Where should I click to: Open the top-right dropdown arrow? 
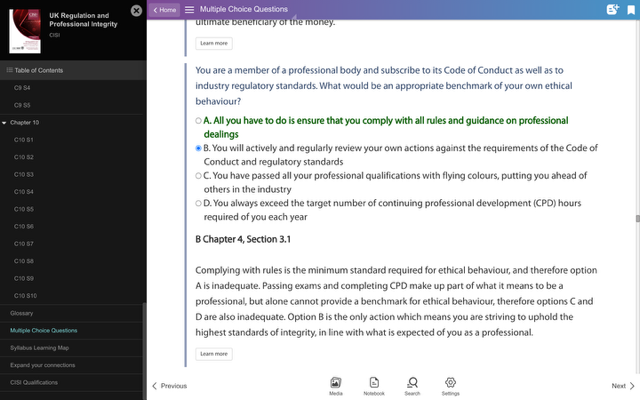tap(629, 9)
